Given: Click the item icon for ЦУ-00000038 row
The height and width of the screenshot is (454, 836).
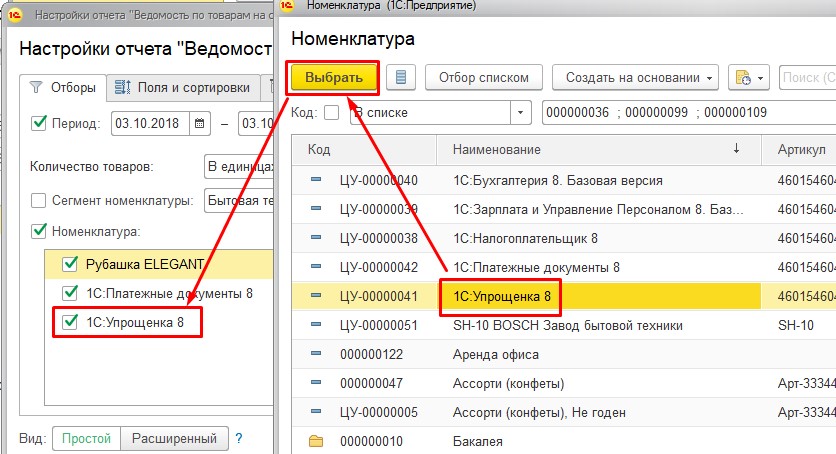Looking at the screenshot, I should [x=316, y=238].
